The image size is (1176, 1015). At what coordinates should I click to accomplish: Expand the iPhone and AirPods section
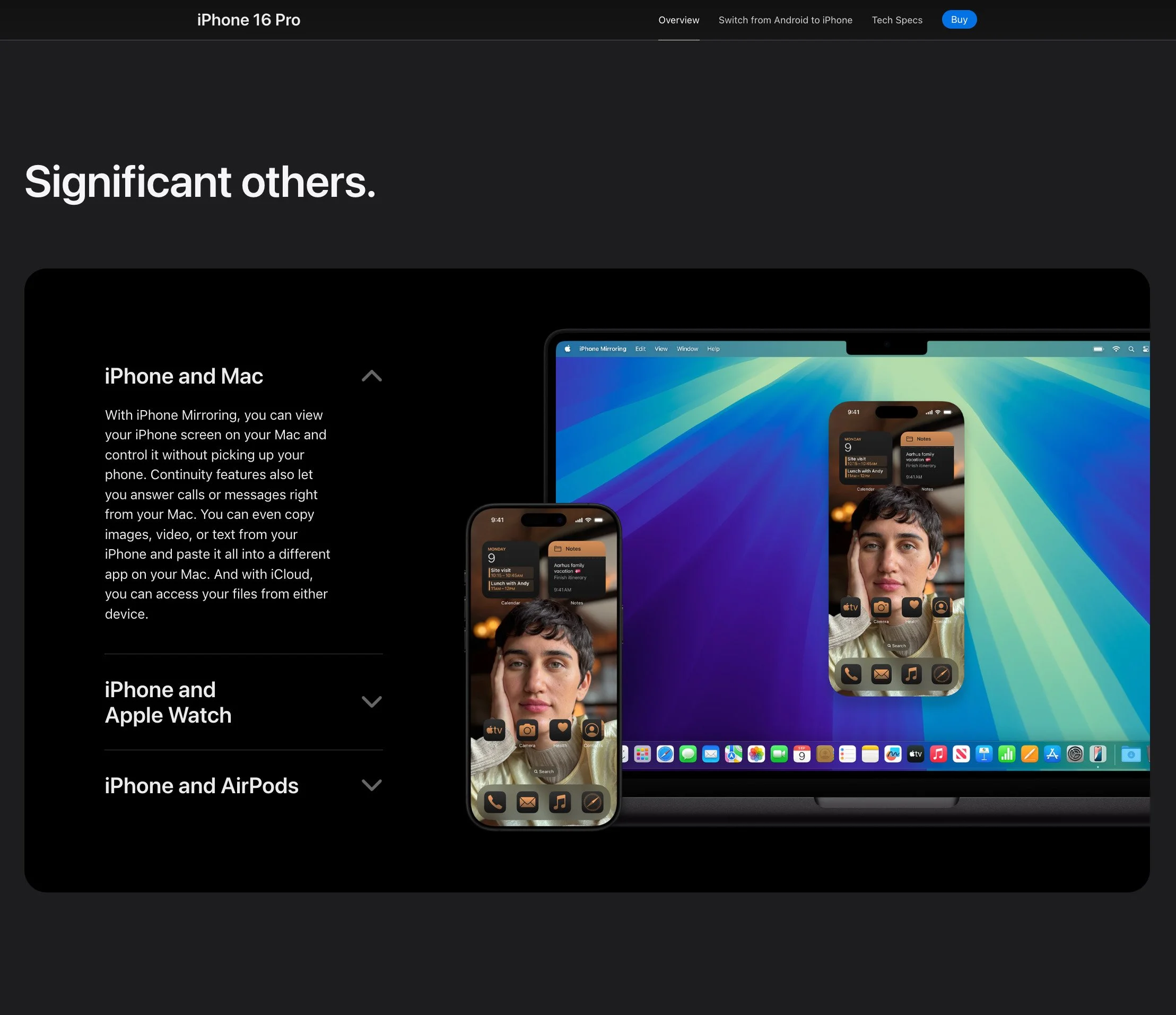372,785
